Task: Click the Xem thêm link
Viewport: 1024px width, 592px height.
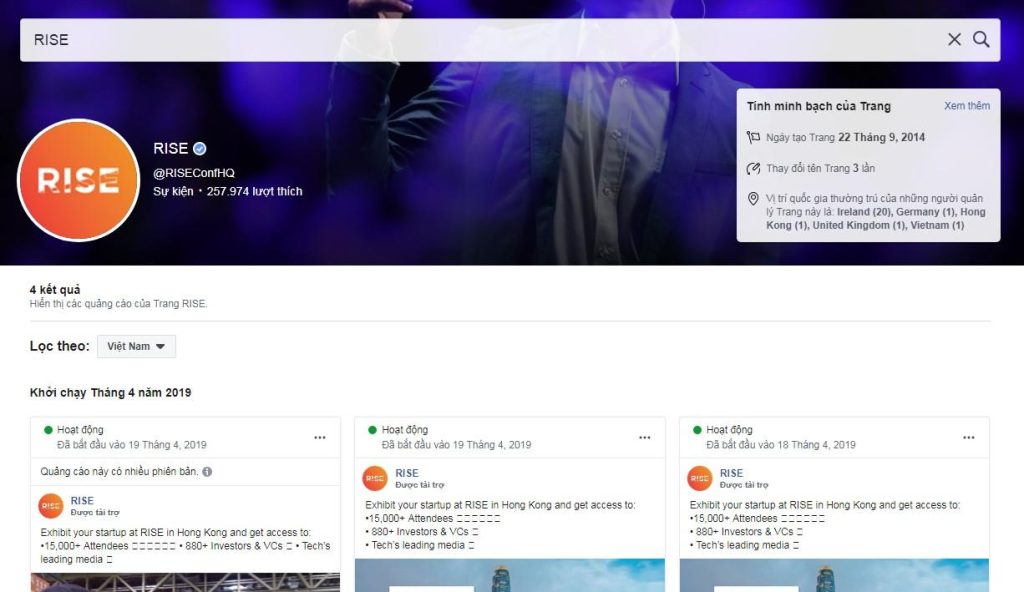Action: 967,106
